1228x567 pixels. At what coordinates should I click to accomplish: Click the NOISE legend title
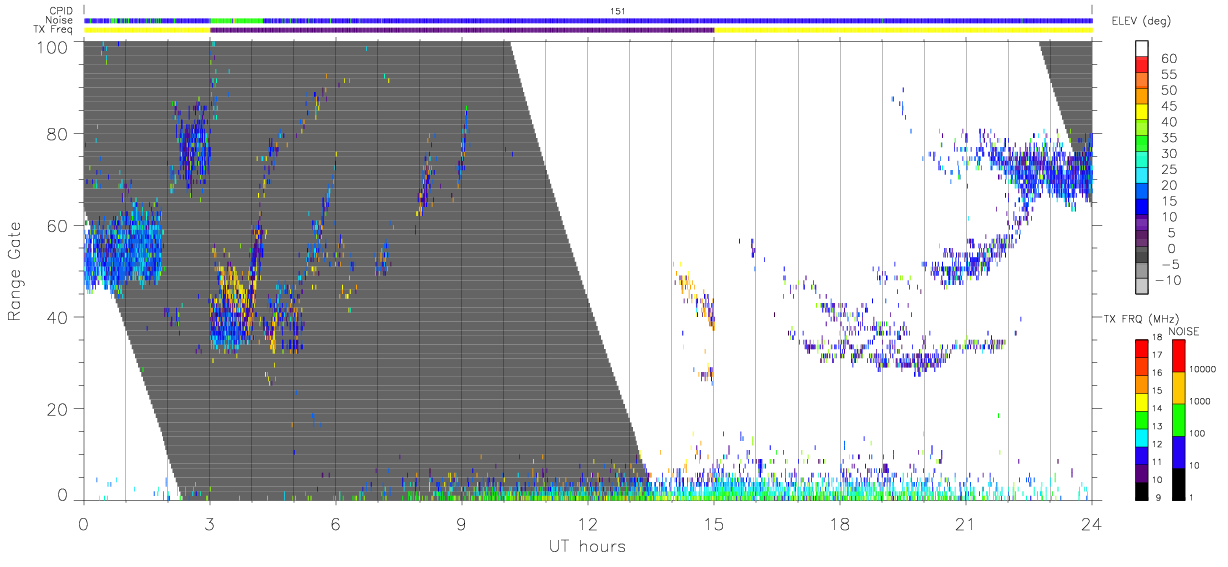pyautogui.click(x=1183, y=331)
